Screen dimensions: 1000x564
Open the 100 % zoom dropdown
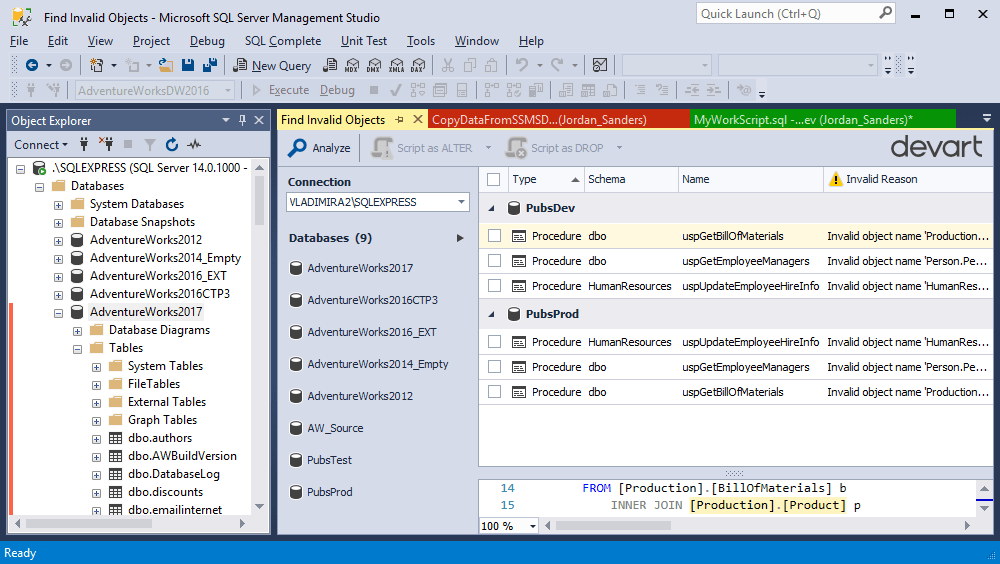point(533,526)
